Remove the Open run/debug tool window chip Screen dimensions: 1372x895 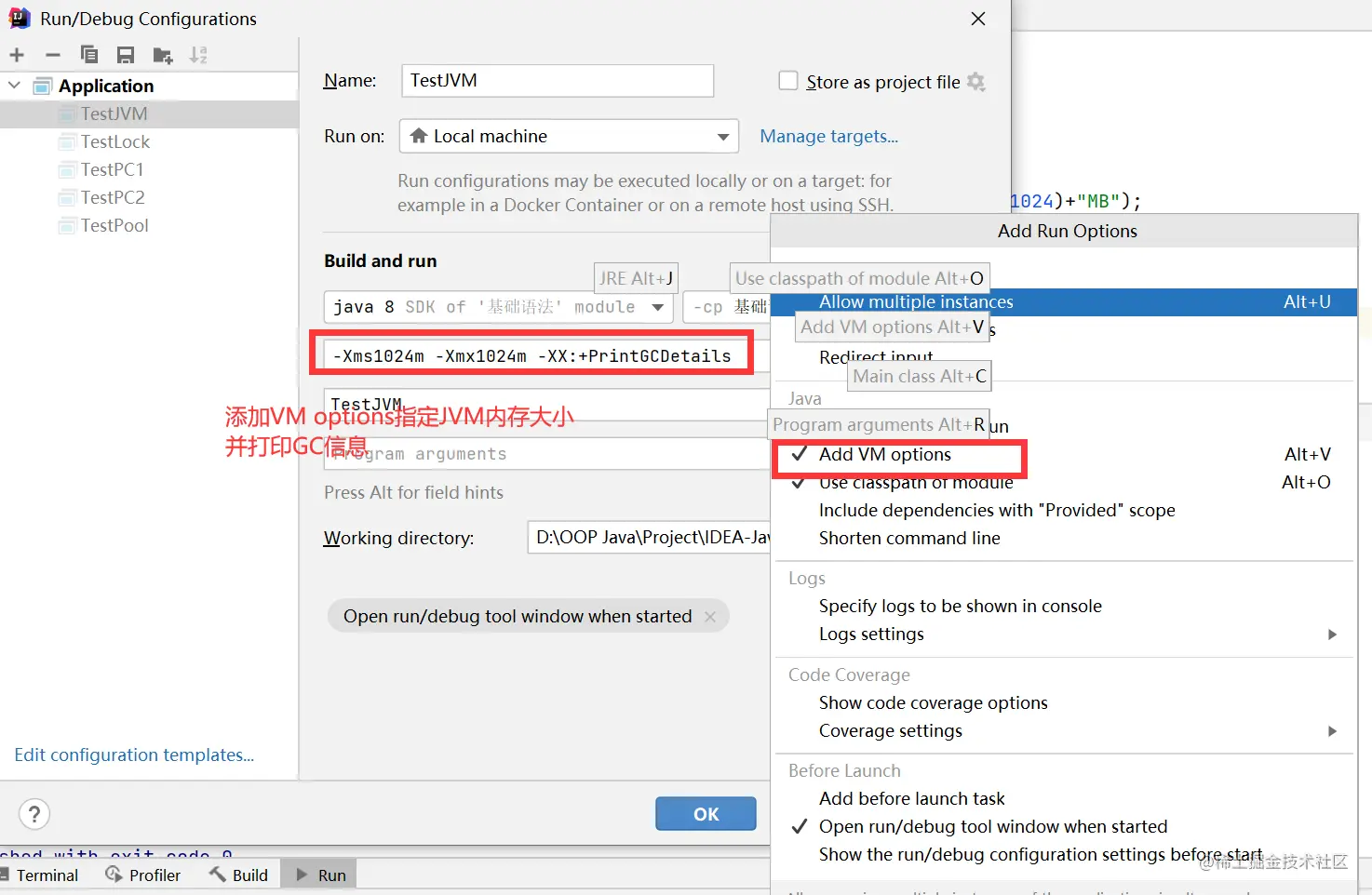point(710,617)
